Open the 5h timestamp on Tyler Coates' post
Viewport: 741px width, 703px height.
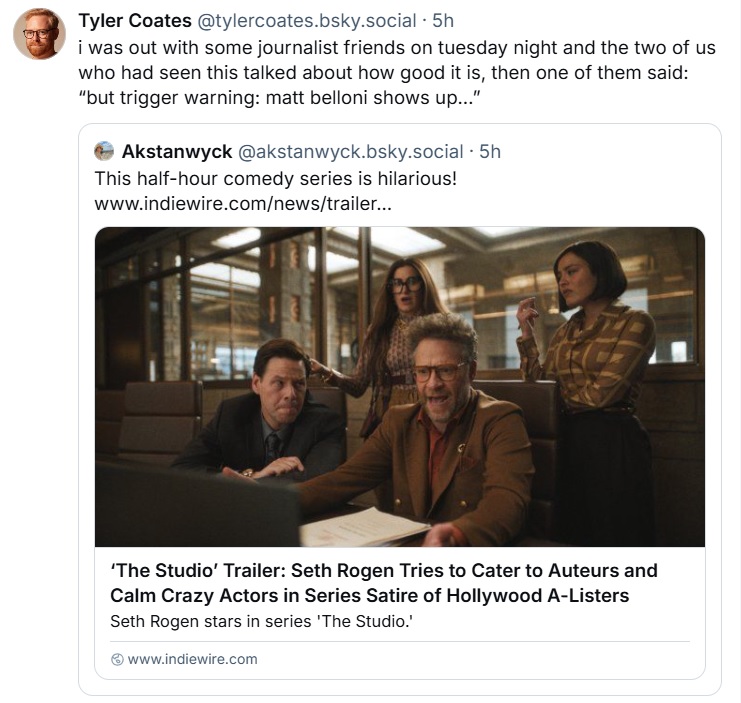pos(443,21)
